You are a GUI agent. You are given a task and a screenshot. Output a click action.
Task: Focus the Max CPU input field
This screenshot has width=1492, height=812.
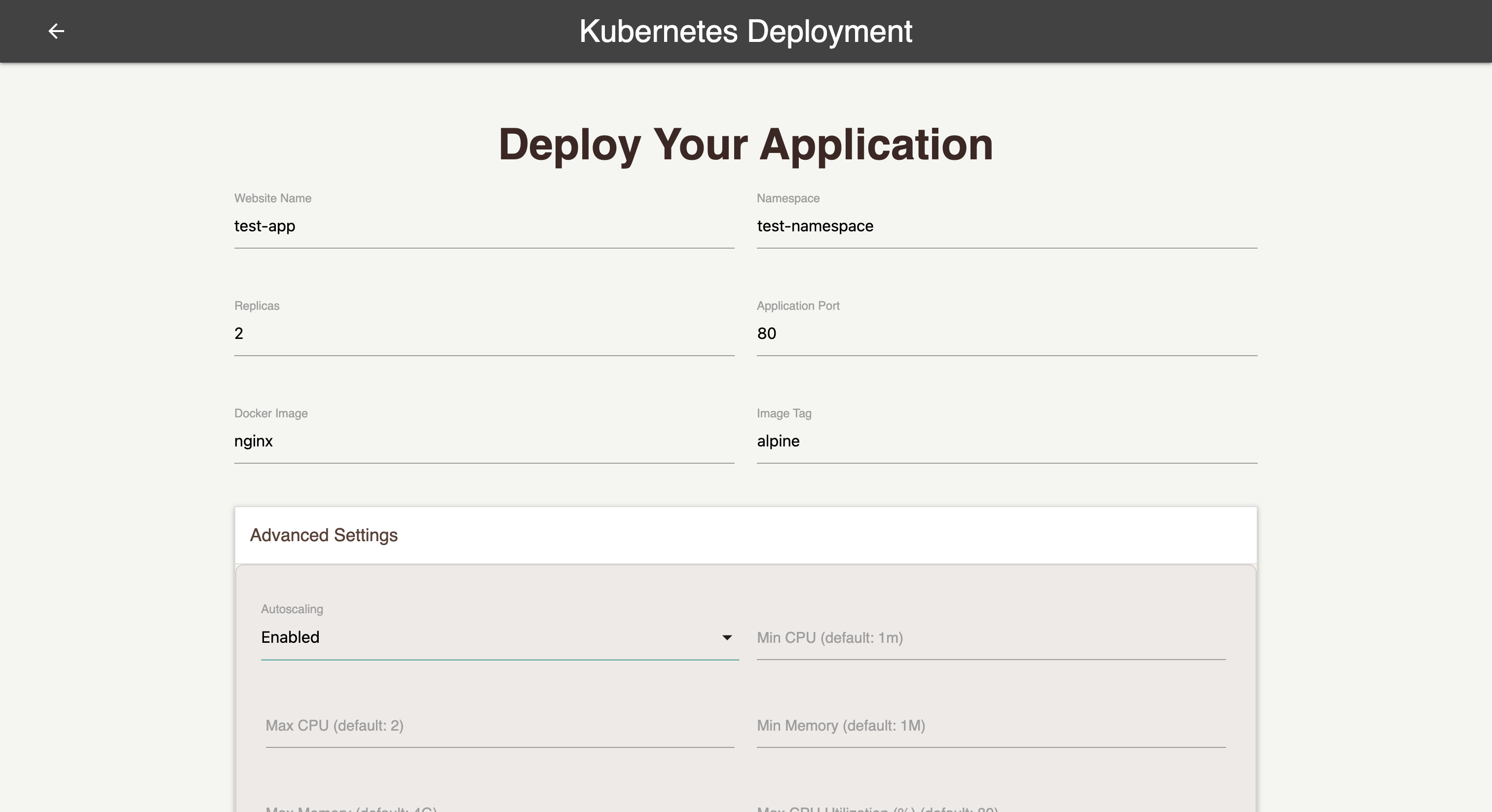point(499,726)
